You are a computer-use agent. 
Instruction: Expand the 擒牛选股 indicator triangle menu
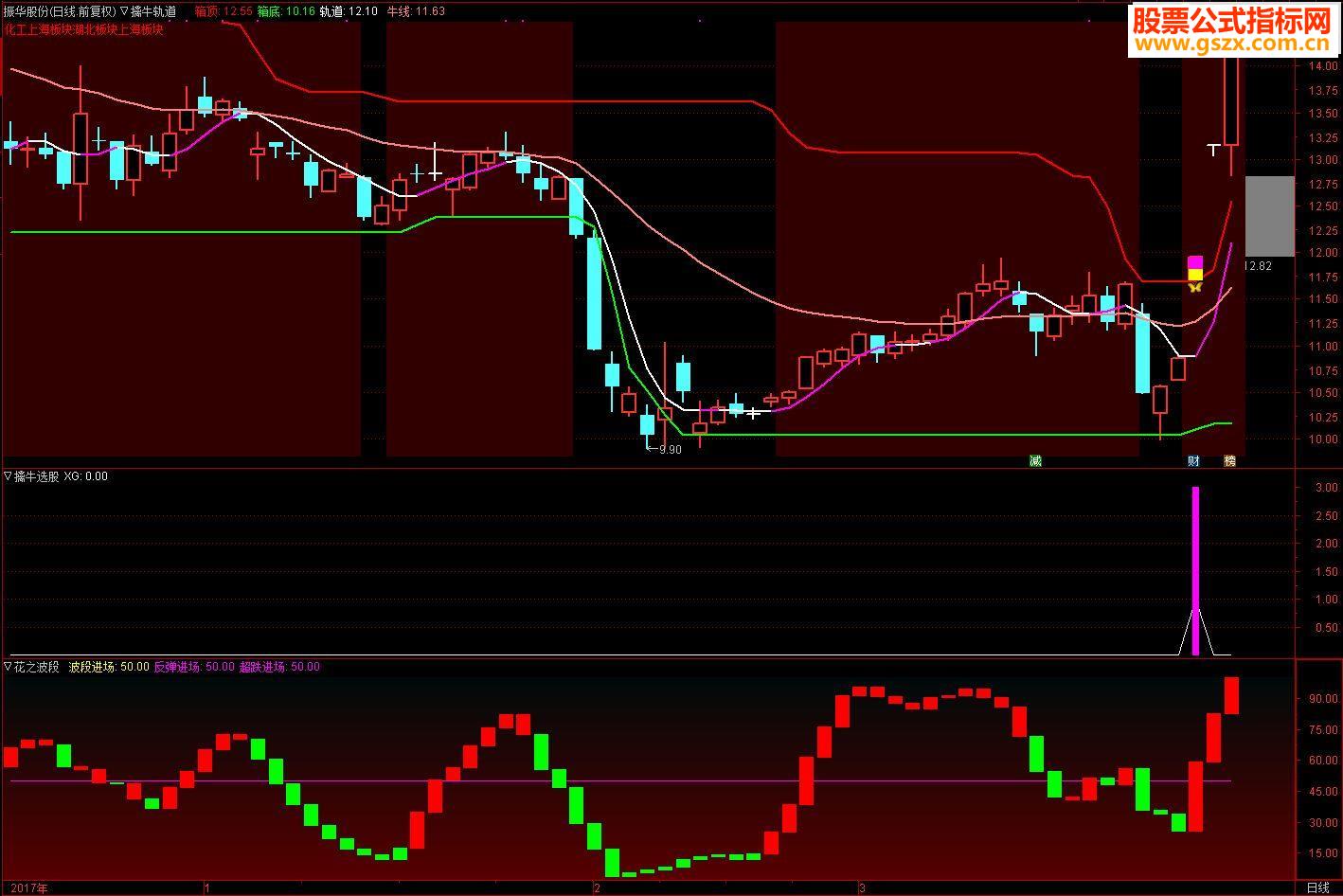[x=8, y=476]
